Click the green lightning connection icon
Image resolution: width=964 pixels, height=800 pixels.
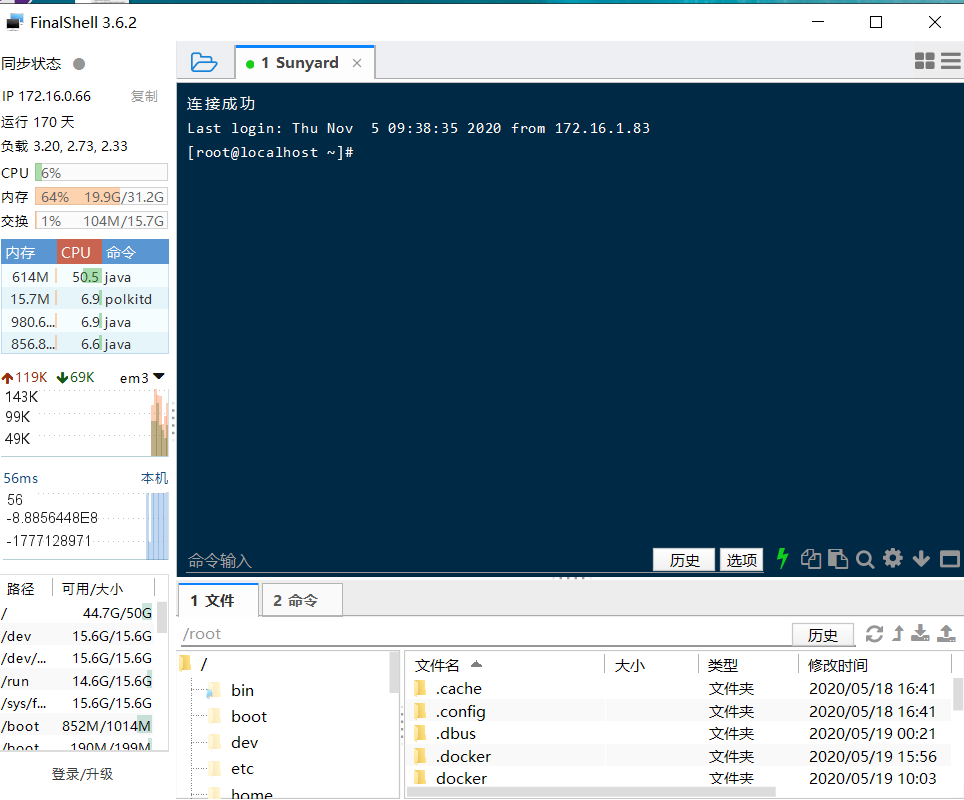(782, 559)
